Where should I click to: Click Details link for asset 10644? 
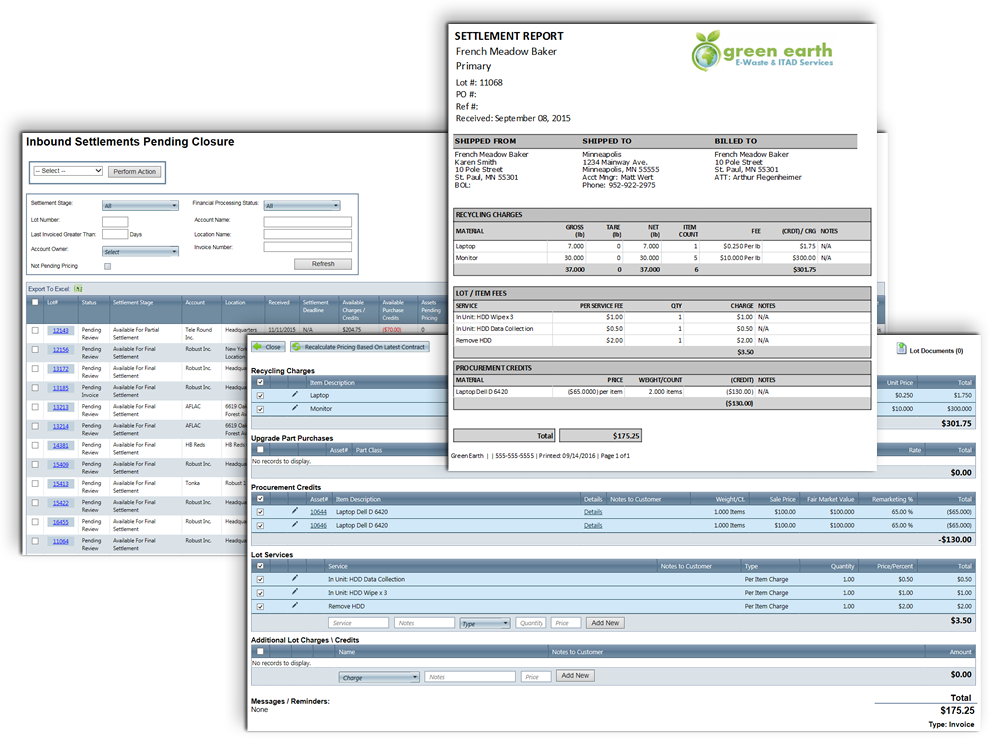click(x=593, y=512)
